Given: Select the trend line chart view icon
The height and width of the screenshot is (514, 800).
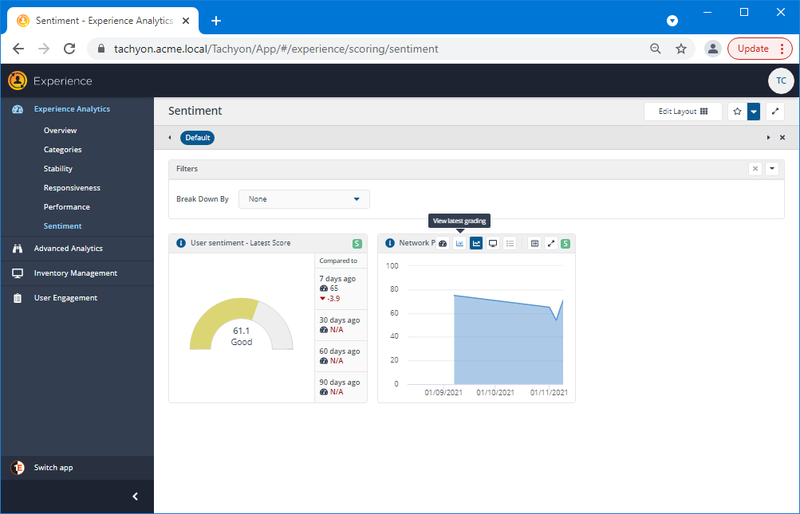Looking at the screenshot, I should pos(476,244).
